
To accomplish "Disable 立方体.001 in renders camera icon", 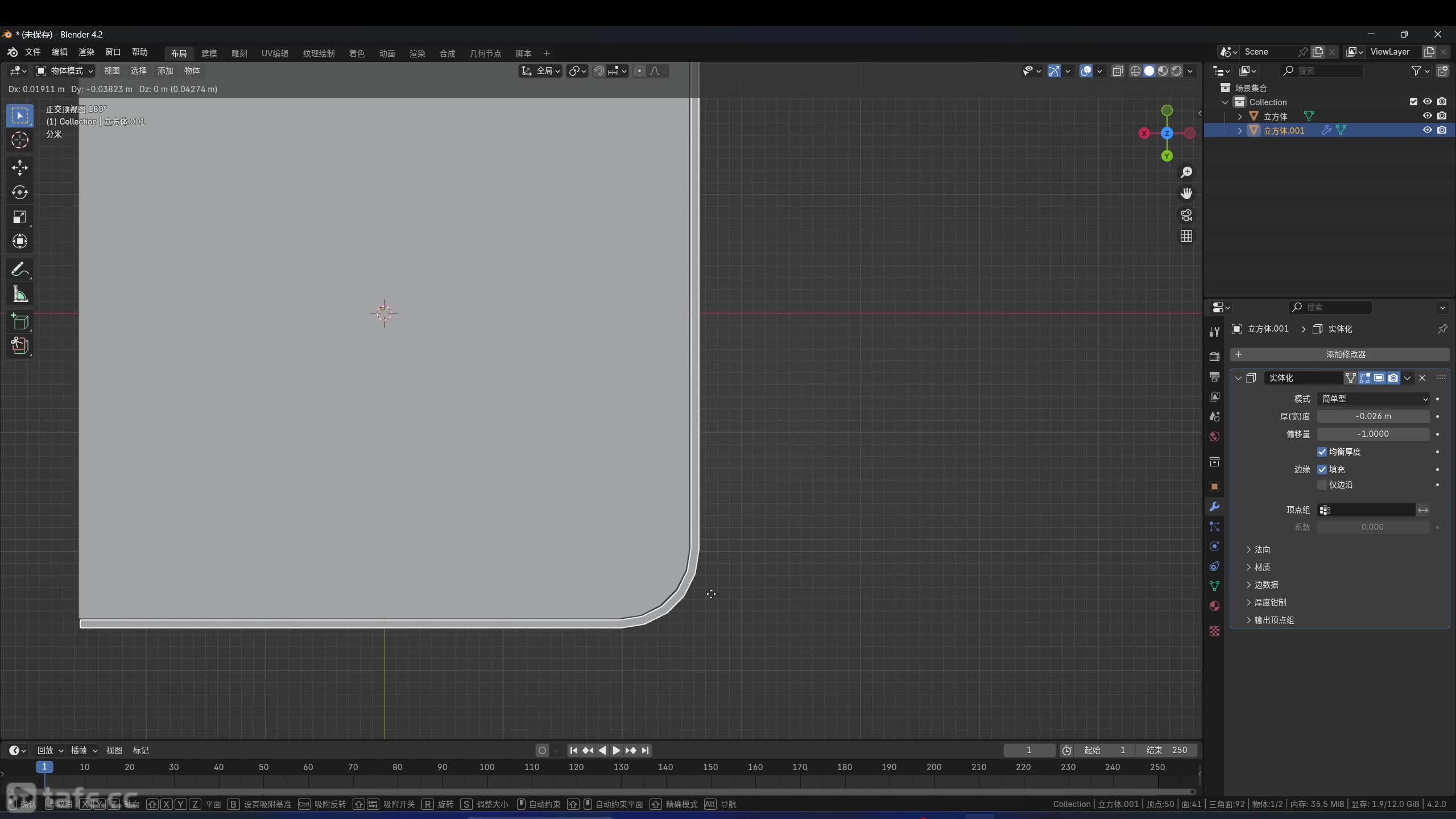I will pyautogui.click(x=1441, y=130).
